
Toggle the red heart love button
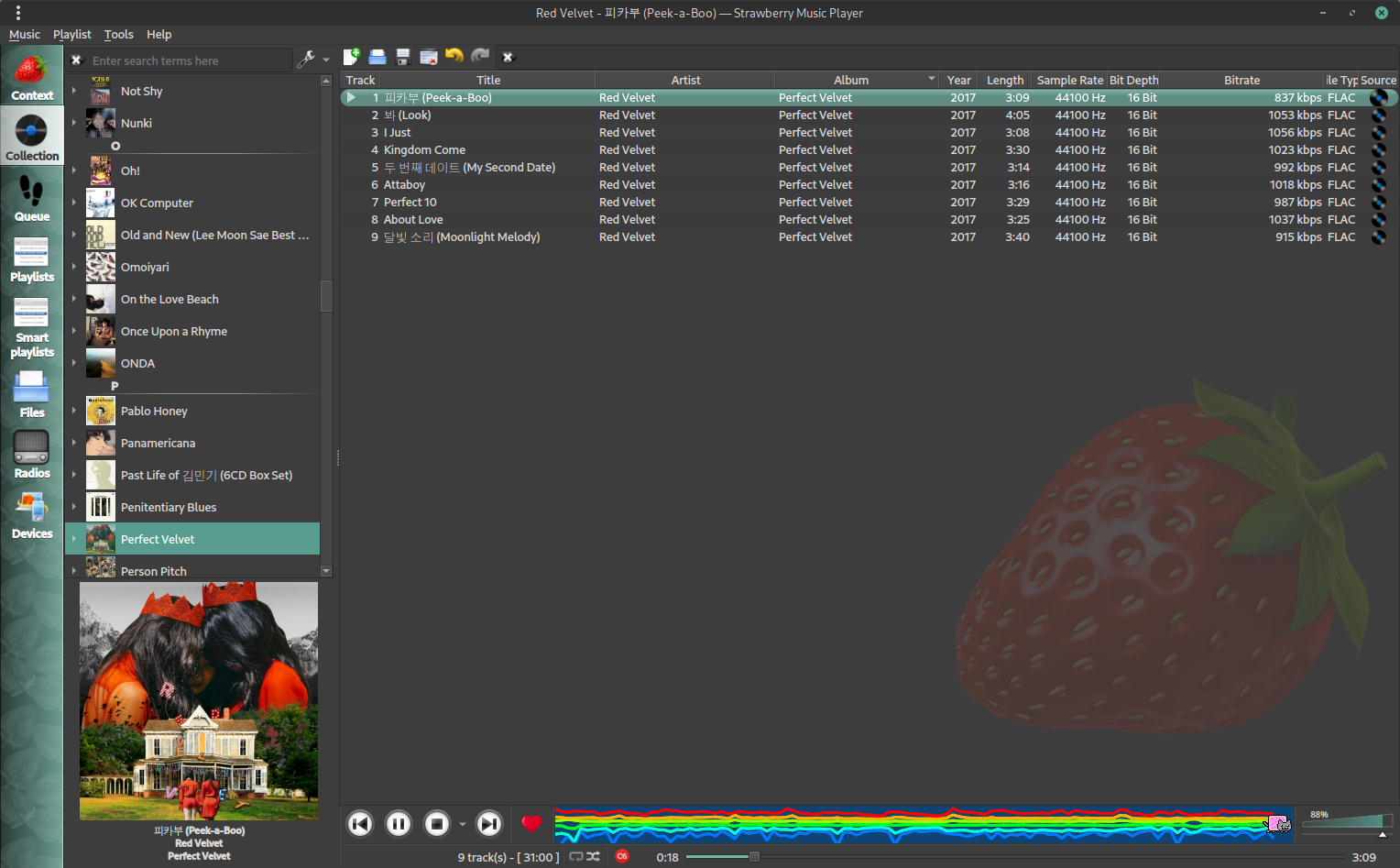click(531, 823)
